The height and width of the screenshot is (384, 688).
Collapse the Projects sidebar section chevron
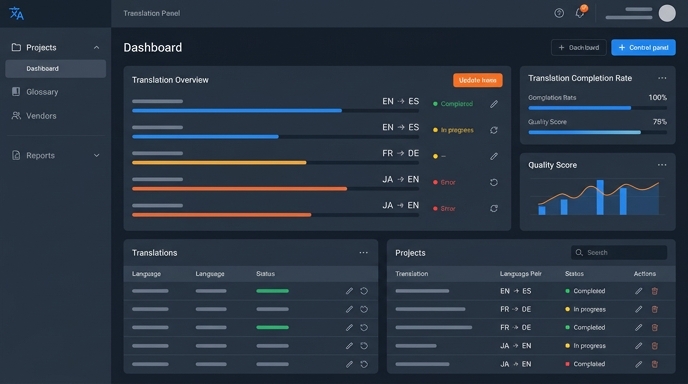(x=97, y=47)
